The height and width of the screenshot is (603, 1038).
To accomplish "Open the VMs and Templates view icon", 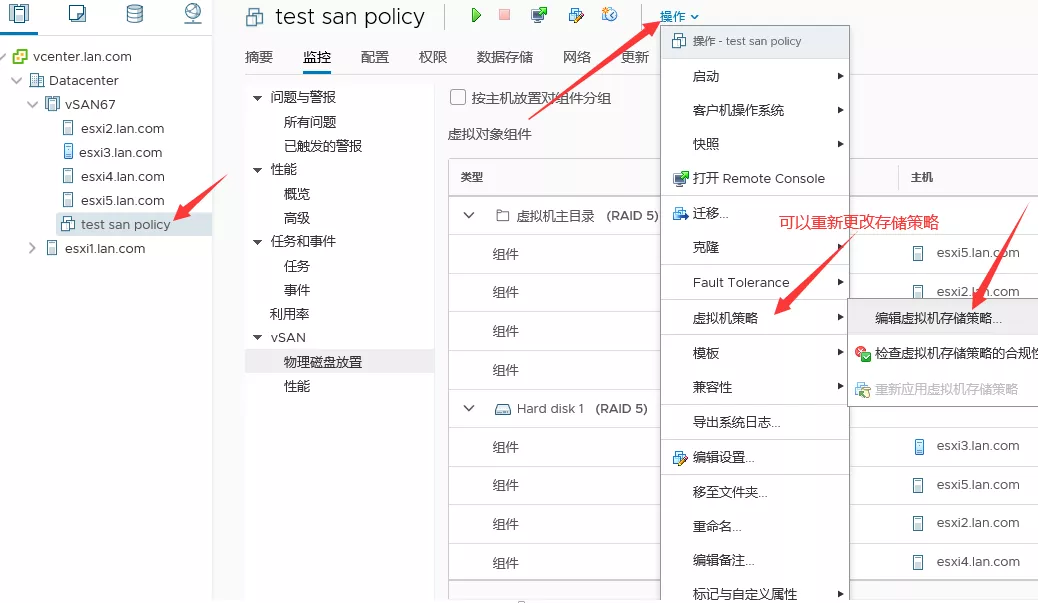I will [x=77, y=14].
